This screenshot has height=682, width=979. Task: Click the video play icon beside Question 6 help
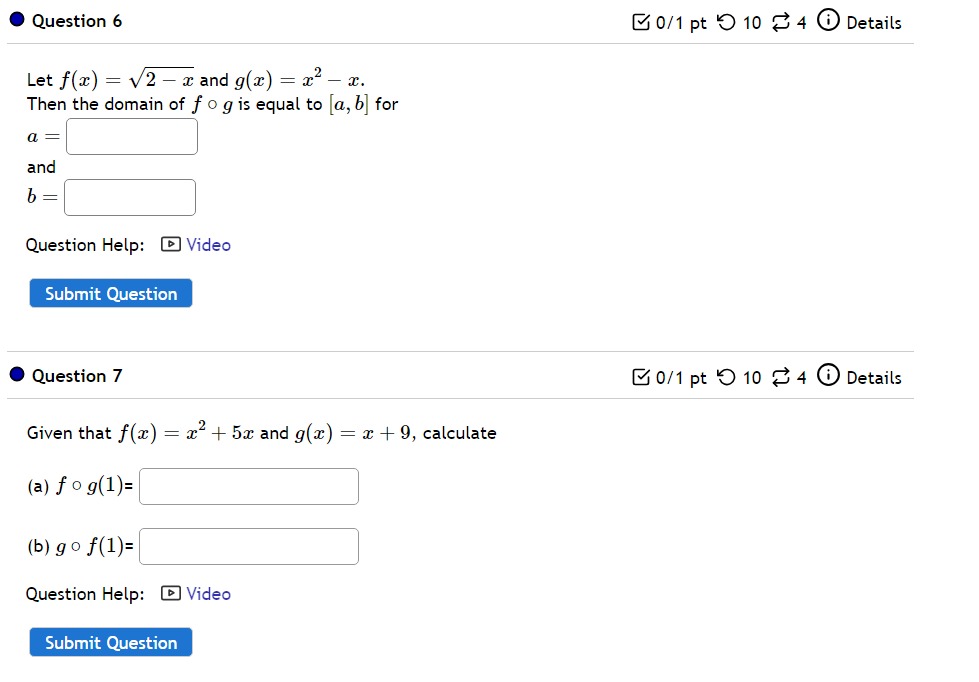point(171,244)
